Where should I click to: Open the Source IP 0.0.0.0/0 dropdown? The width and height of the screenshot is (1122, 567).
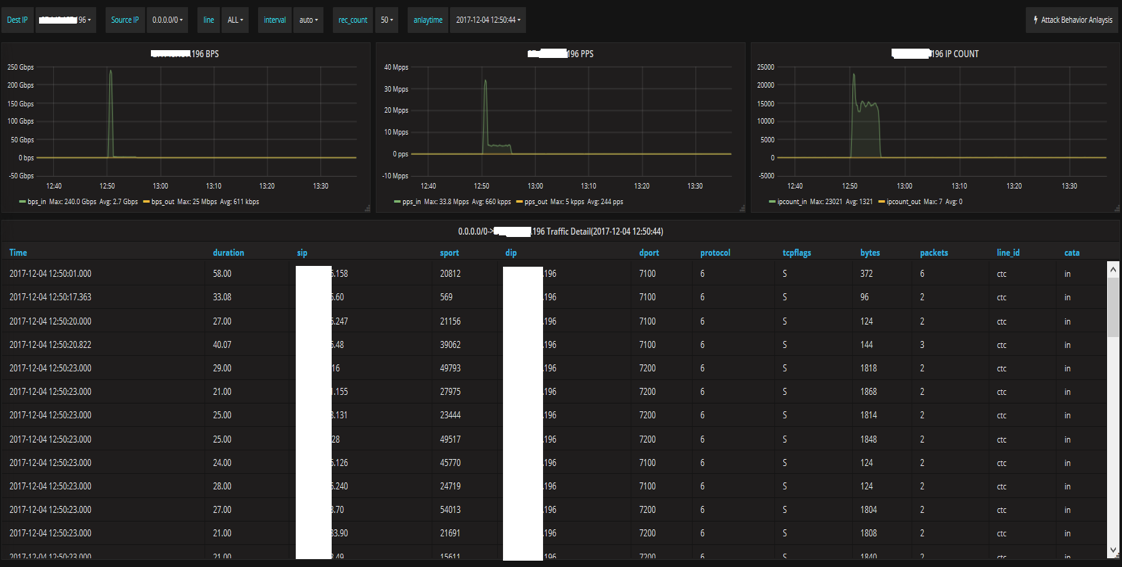coord(167,20)
